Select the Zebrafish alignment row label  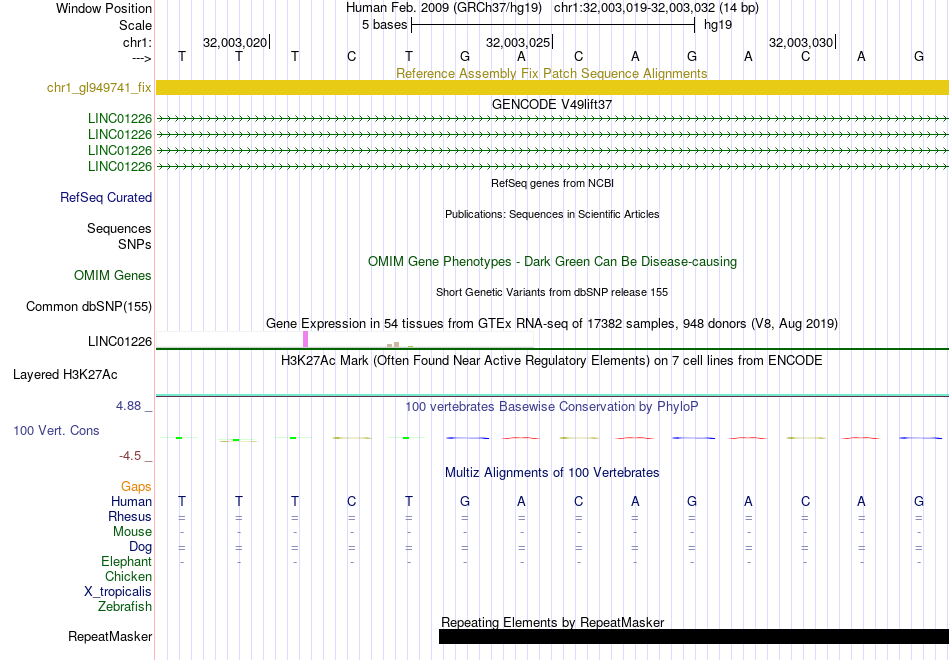125,606
